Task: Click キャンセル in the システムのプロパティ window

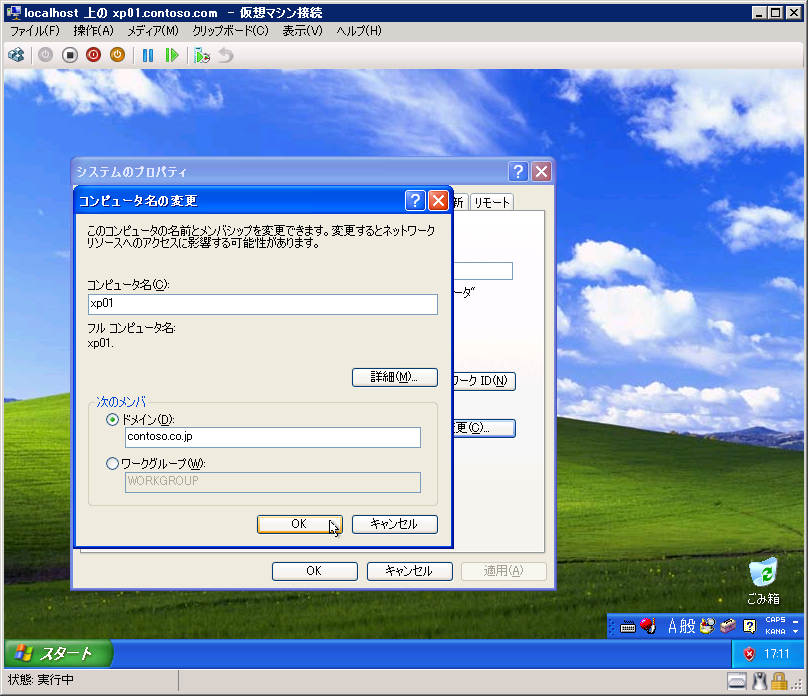Action: pos(410,571)
